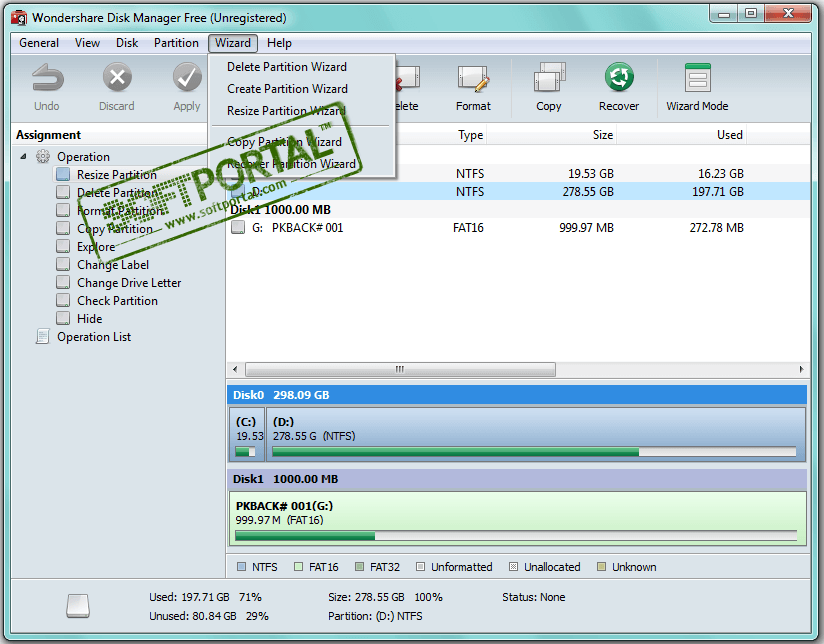Click the Format toolbar icon

pyautogui.click(x=473, y=78)
